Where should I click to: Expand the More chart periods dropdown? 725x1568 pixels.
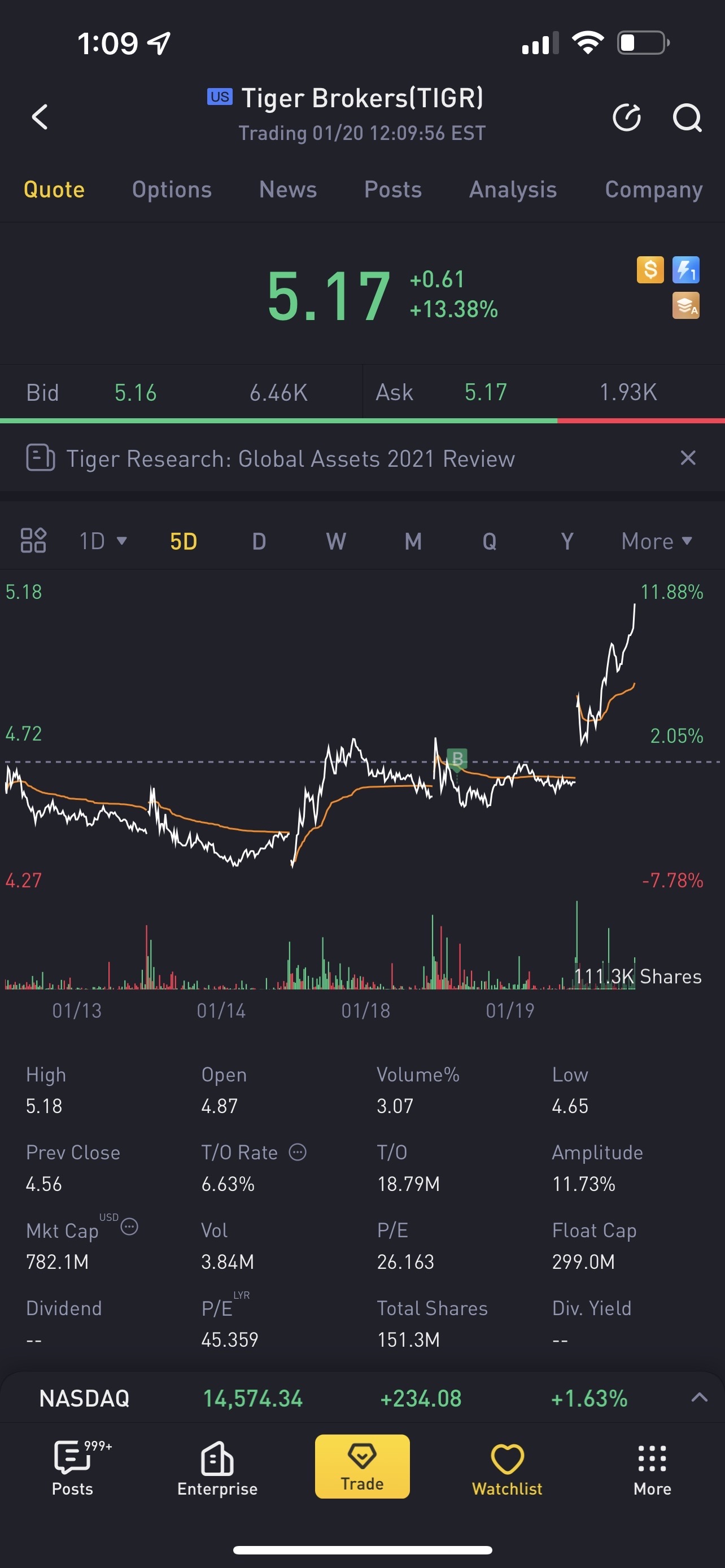tap(656, 541)
